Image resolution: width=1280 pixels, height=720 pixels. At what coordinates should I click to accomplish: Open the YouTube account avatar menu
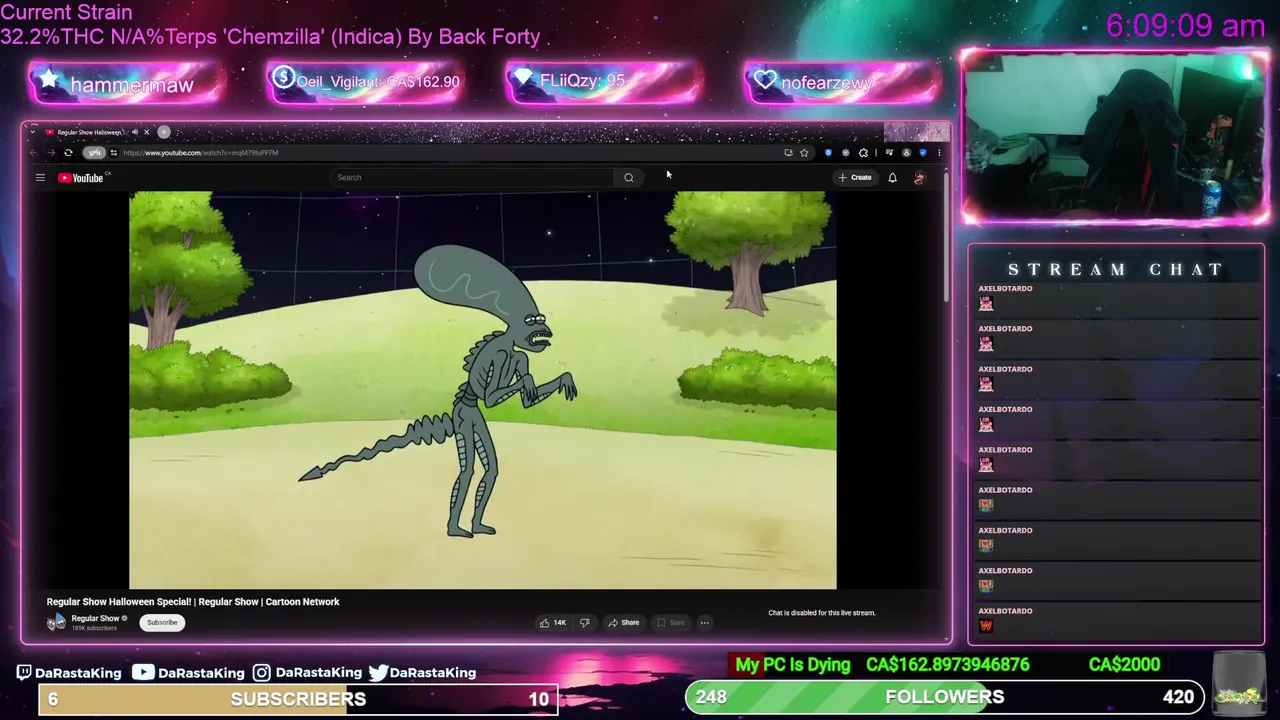[x=920, y=177]
